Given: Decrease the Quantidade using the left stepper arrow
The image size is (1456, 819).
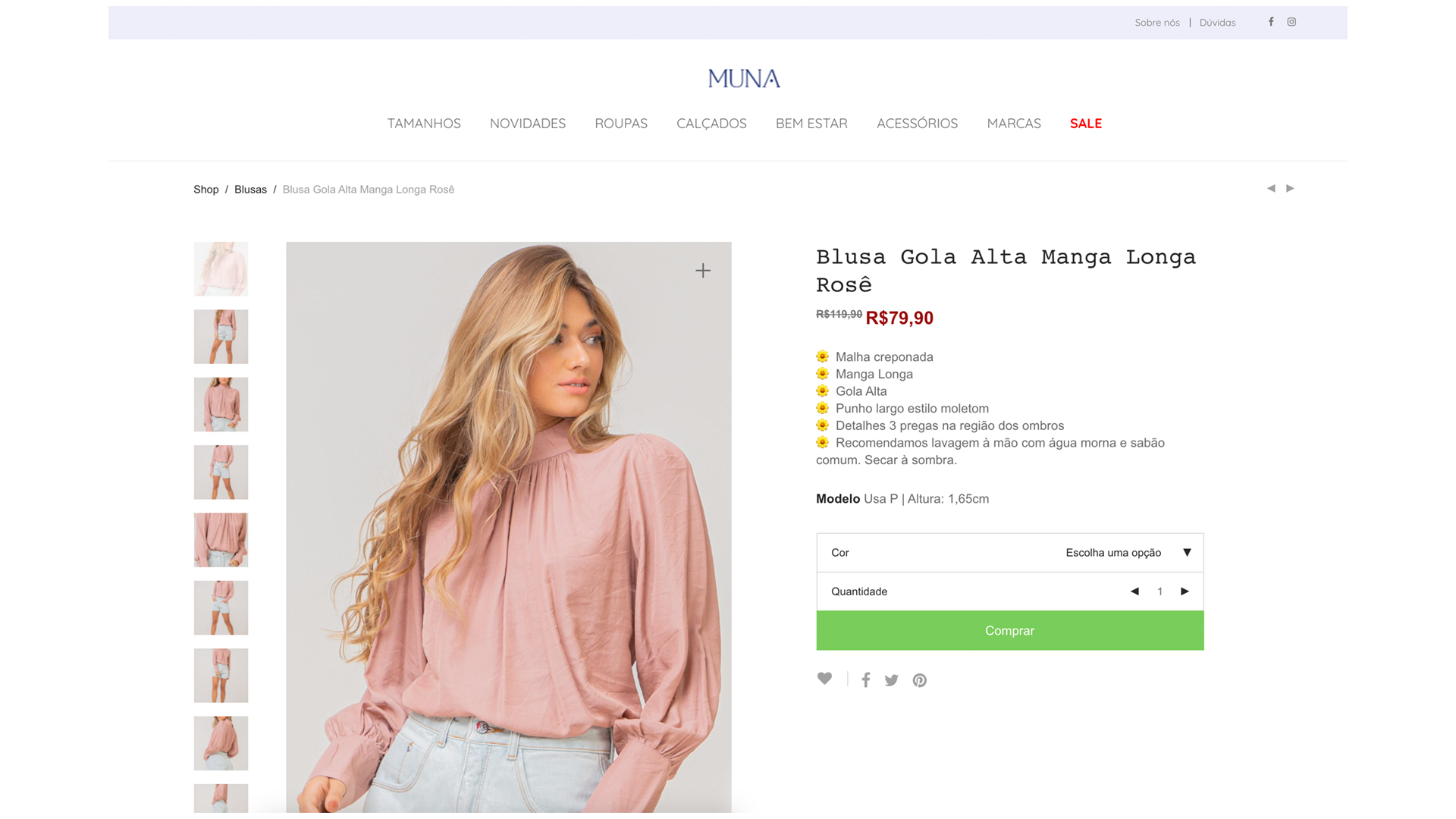Looking at the screenshot, I should (1134, 591).
